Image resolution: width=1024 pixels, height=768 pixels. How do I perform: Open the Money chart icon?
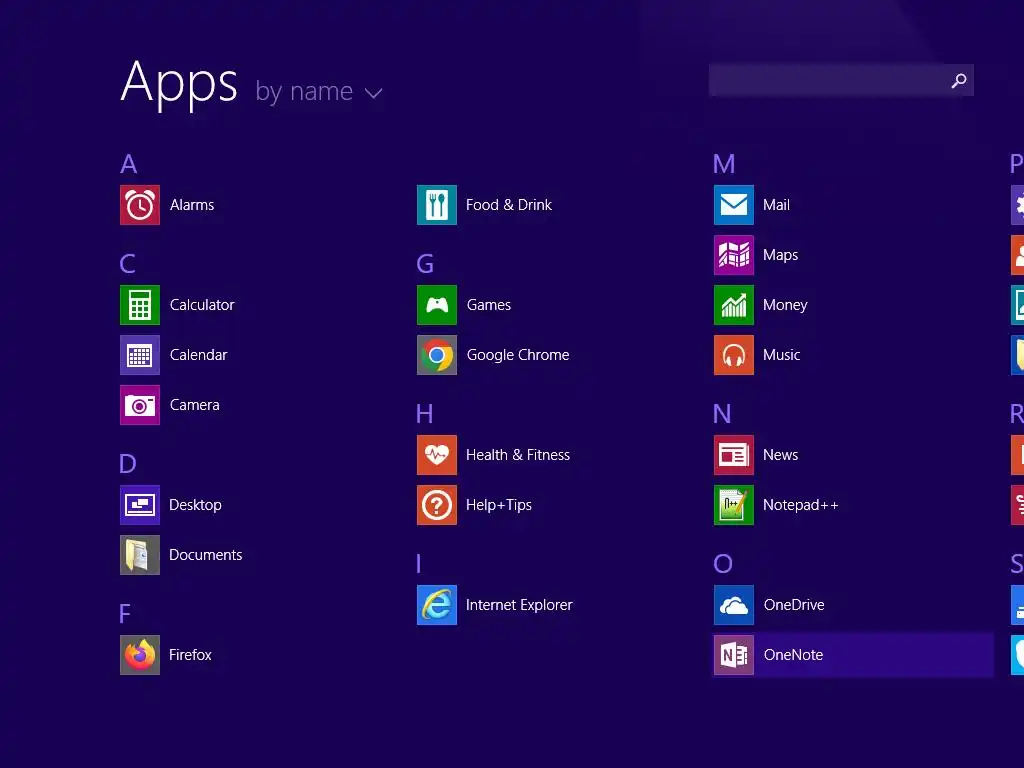pyautogui.click(x=734, y=305)
